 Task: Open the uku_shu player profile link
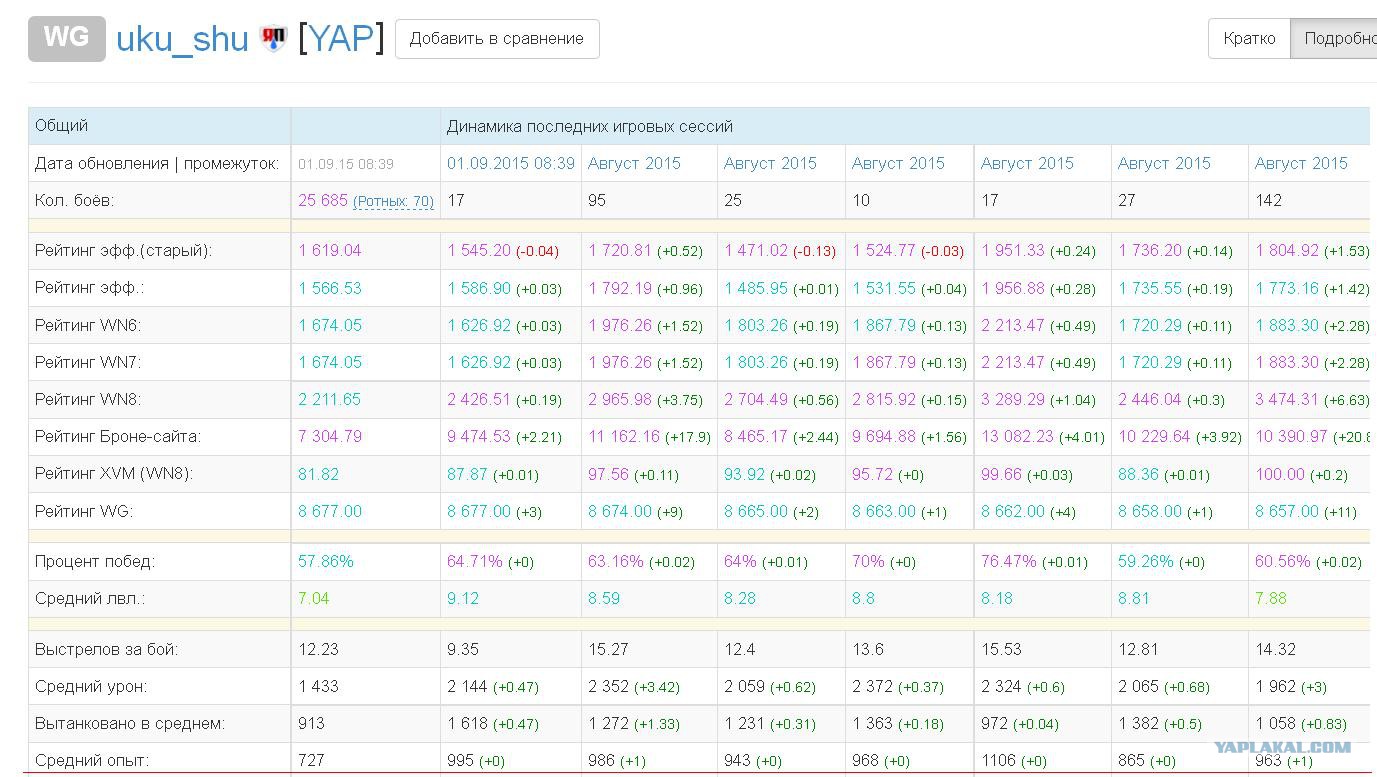tap(182, 39)
